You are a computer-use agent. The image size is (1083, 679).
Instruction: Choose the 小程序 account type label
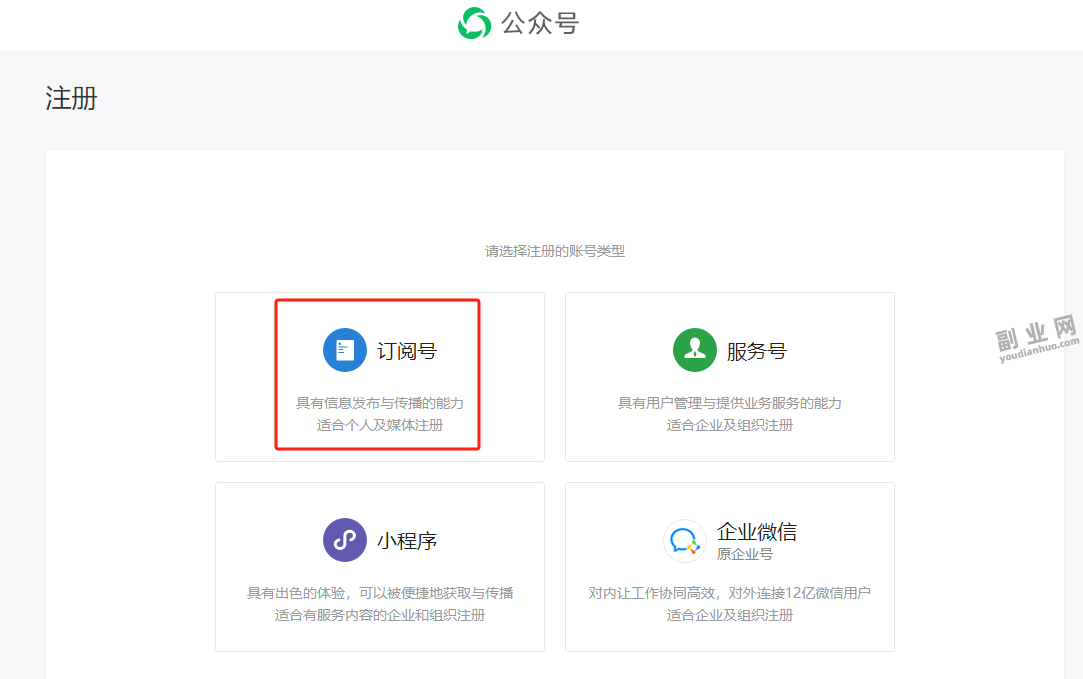[x=407, y=542]
